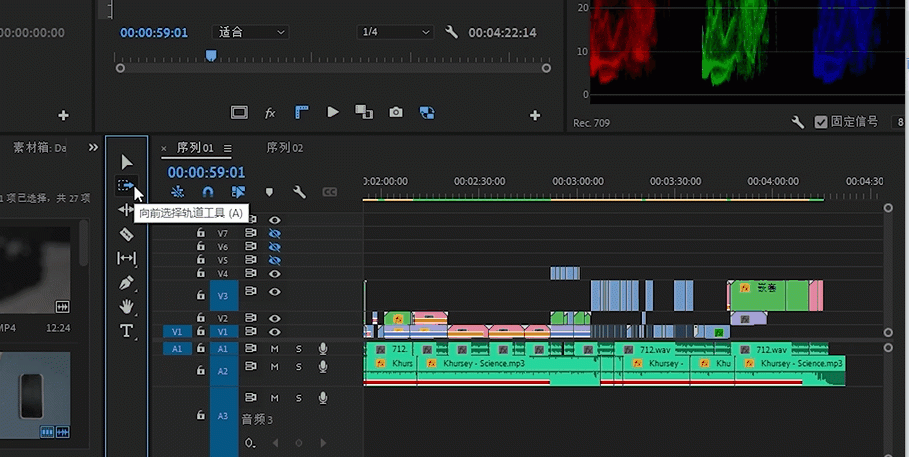Click the safe margins button in monitor
This screenshot has width=909, height=457.
239,113
